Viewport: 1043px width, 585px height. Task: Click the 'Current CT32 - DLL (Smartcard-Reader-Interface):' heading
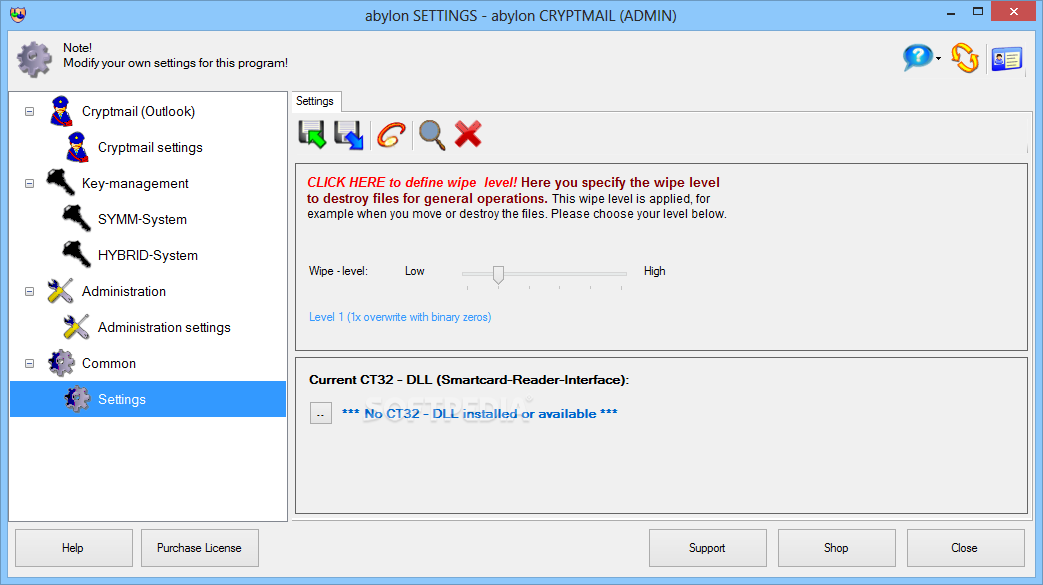tap(469, 379)
